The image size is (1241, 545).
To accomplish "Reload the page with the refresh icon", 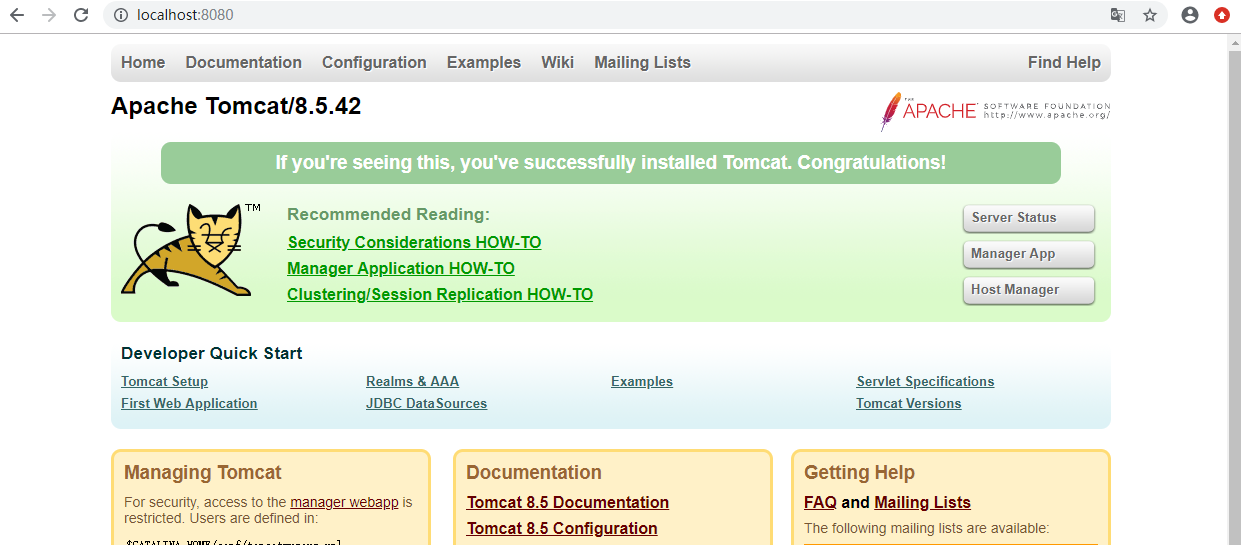I will [x=82, y=15].
